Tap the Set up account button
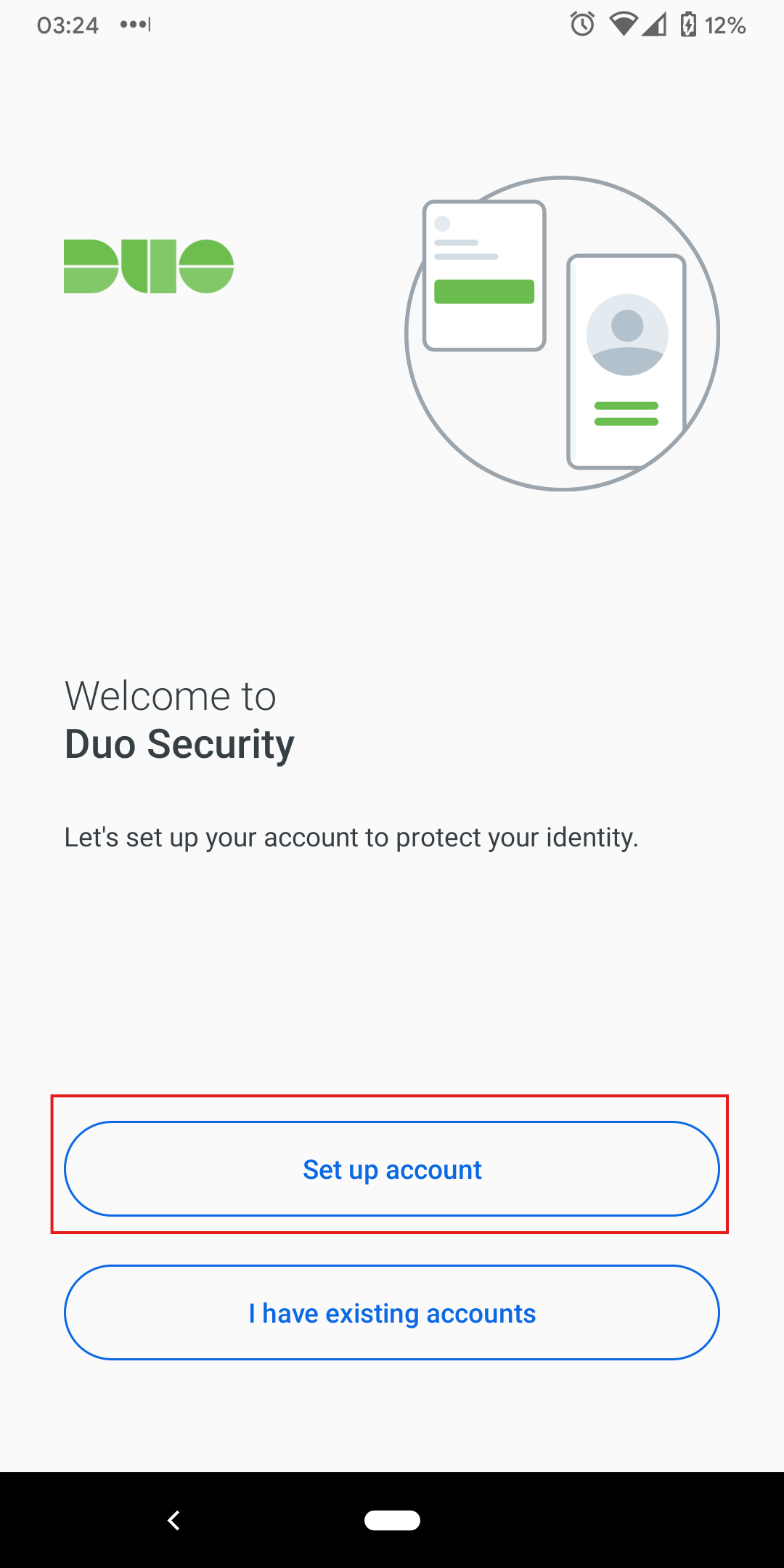 pyautogui.click(x=392, y=1169)
